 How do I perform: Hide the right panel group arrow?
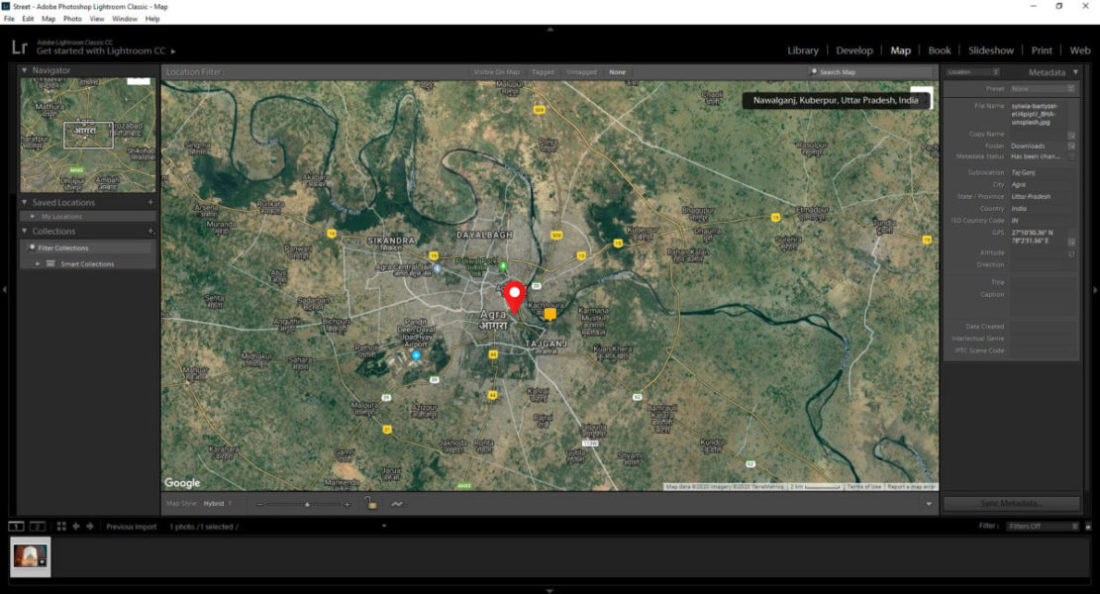pyautogui.click(x=1095, y=289)
